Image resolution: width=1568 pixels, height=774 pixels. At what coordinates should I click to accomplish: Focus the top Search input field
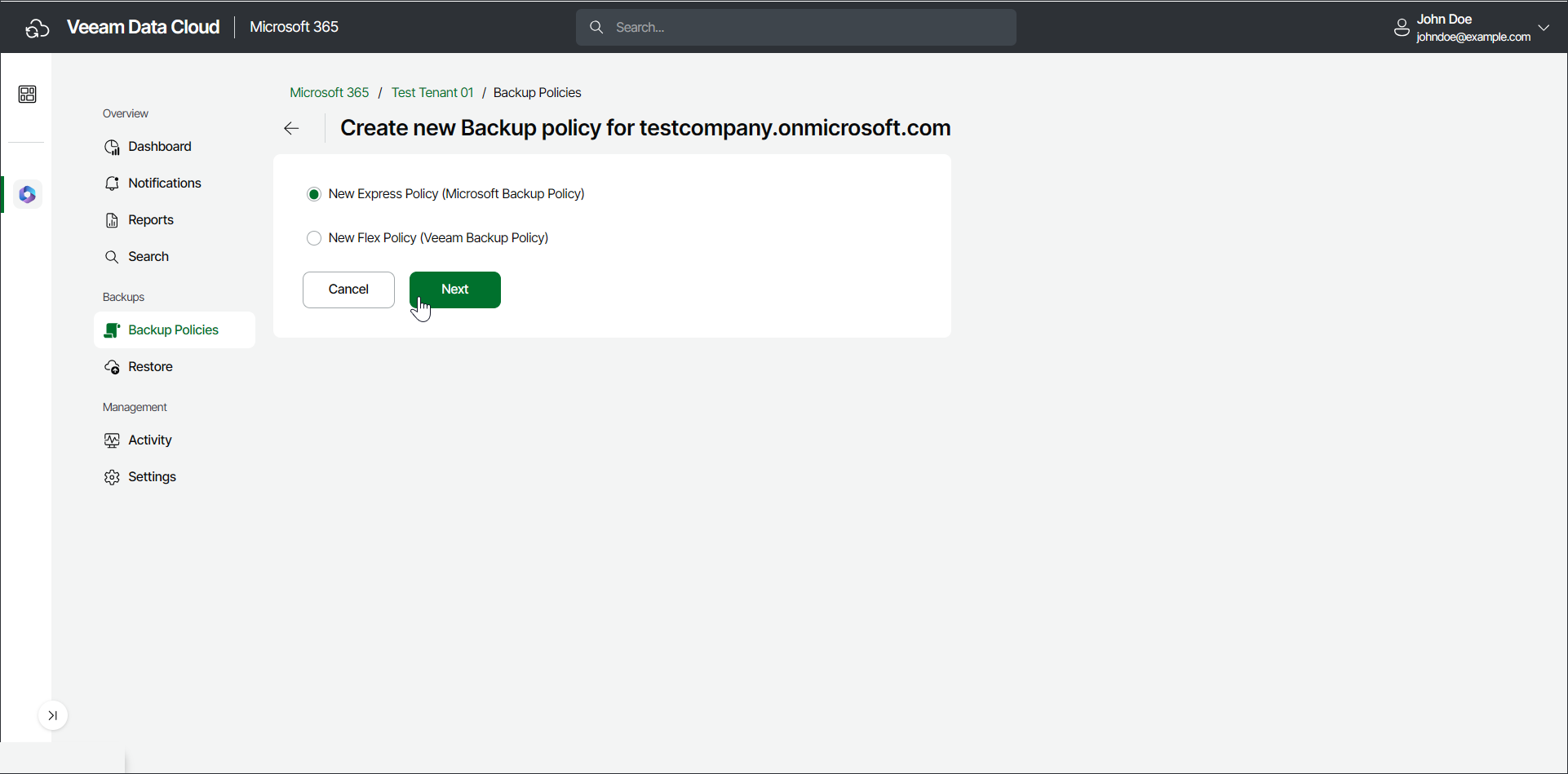point(796,28)
